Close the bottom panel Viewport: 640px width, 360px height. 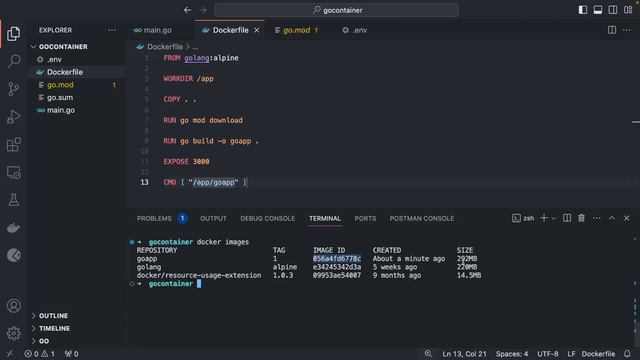(x=627, y=218)
